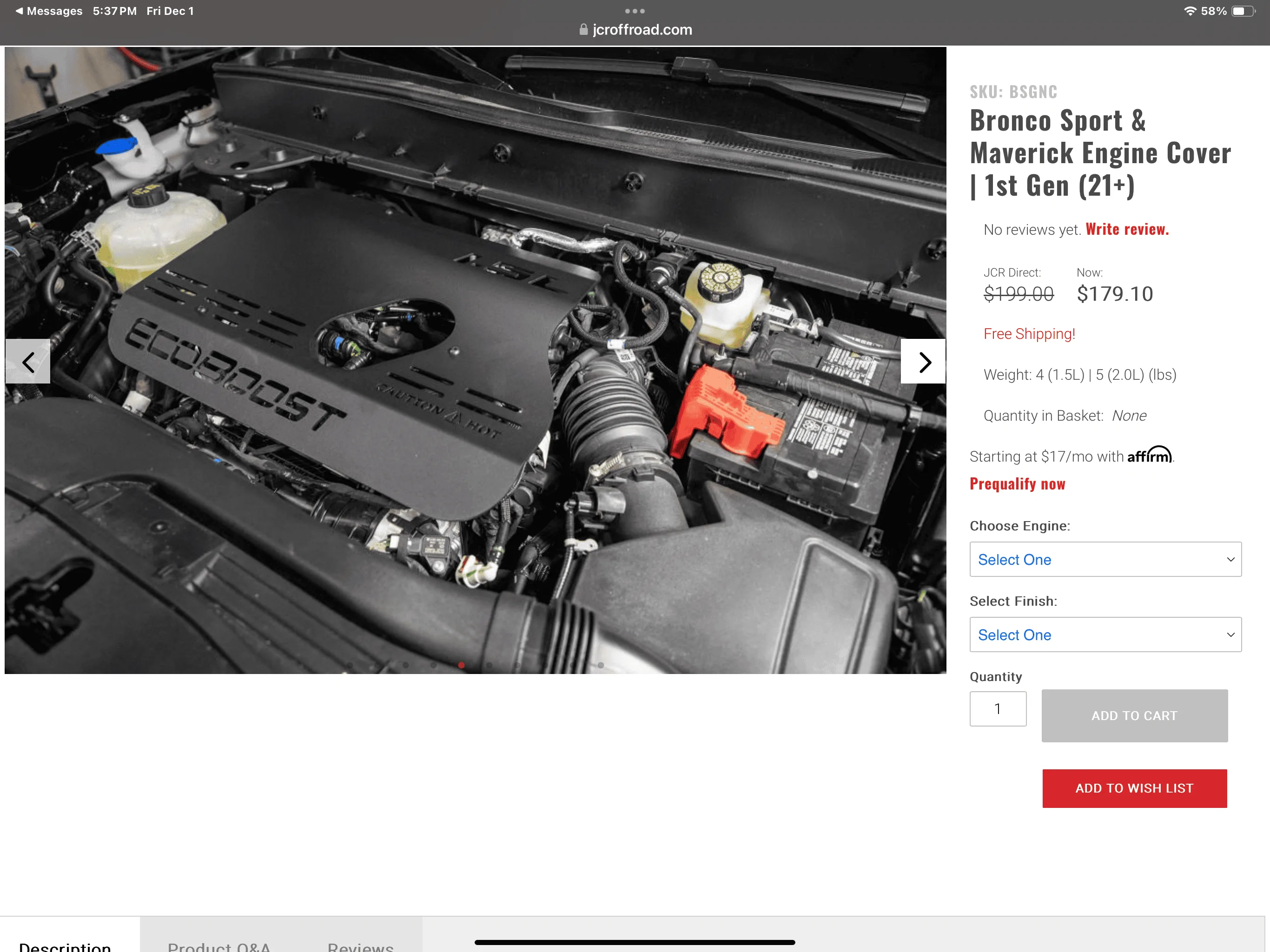Screen dimensions: 1270x952
Task: Tap the lock icon beside jcroffroad.com
Action: coord(583,29)
